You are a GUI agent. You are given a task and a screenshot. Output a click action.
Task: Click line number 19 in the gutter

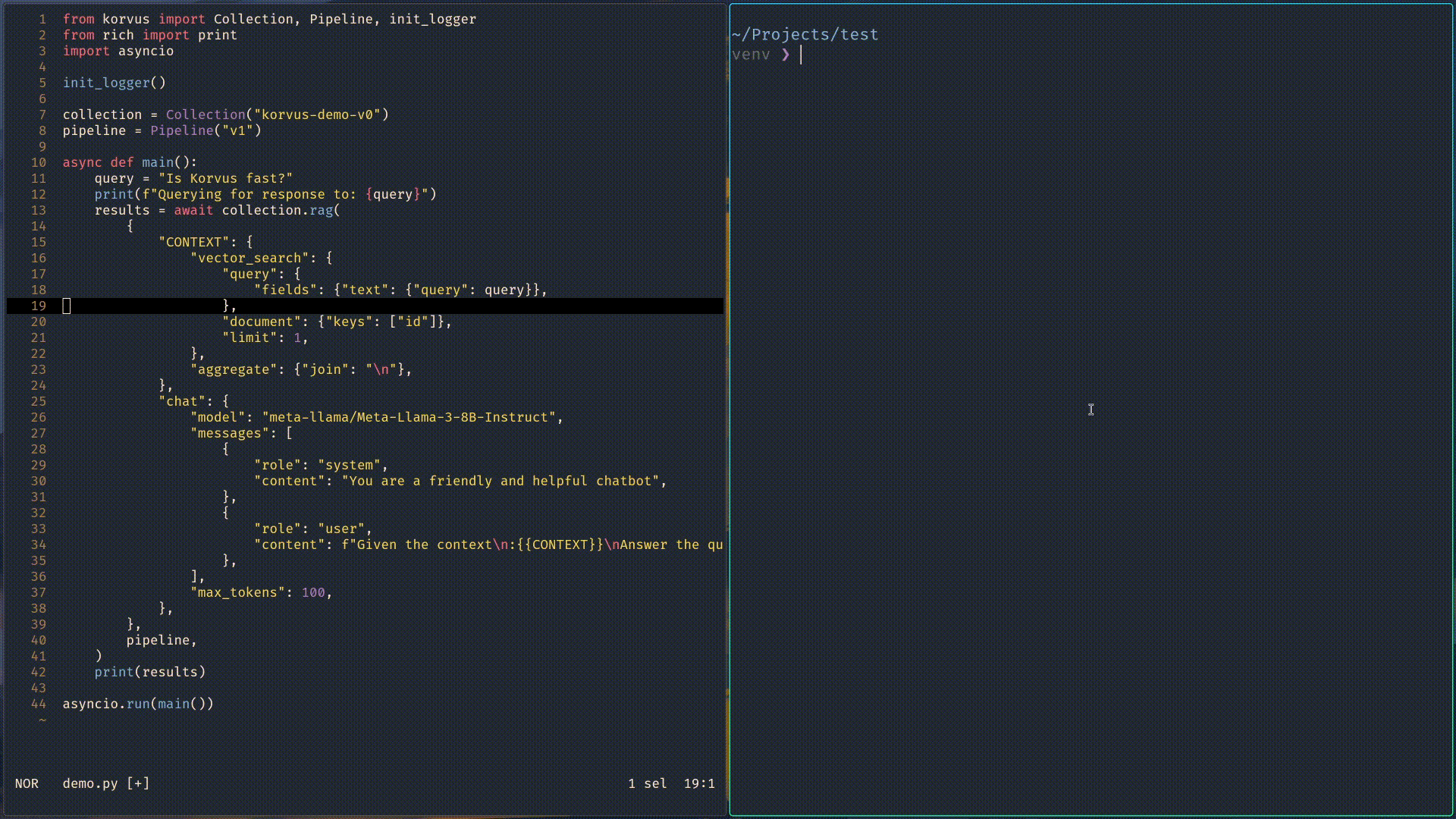coord(39,306)
